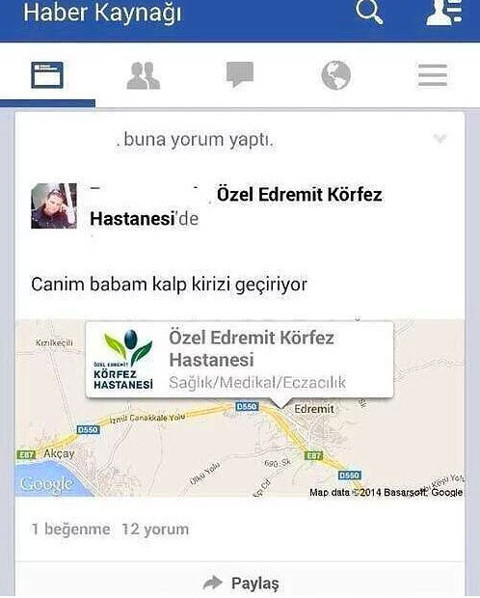This screenshot has width=480, height=598.
Task: Click the post text about babam
Action: 169,285
